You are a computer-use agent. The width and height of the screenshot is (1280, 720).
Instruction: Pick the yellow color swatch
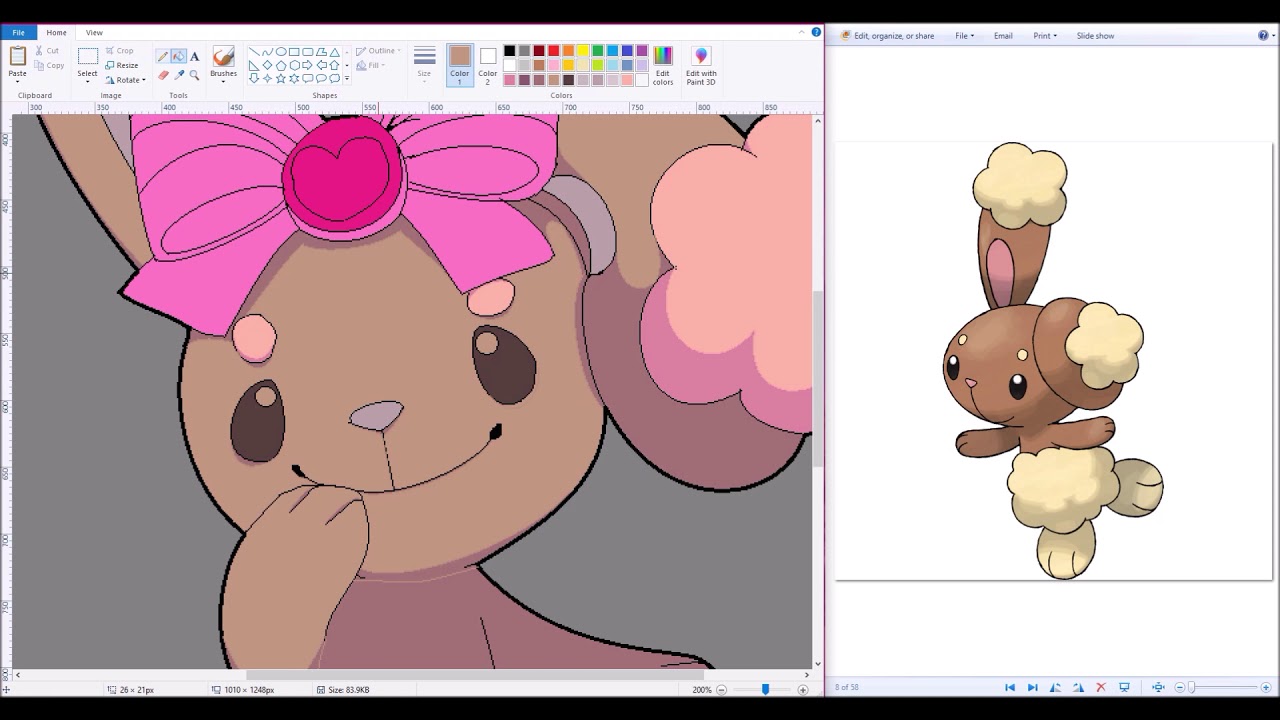click(583, 51)
